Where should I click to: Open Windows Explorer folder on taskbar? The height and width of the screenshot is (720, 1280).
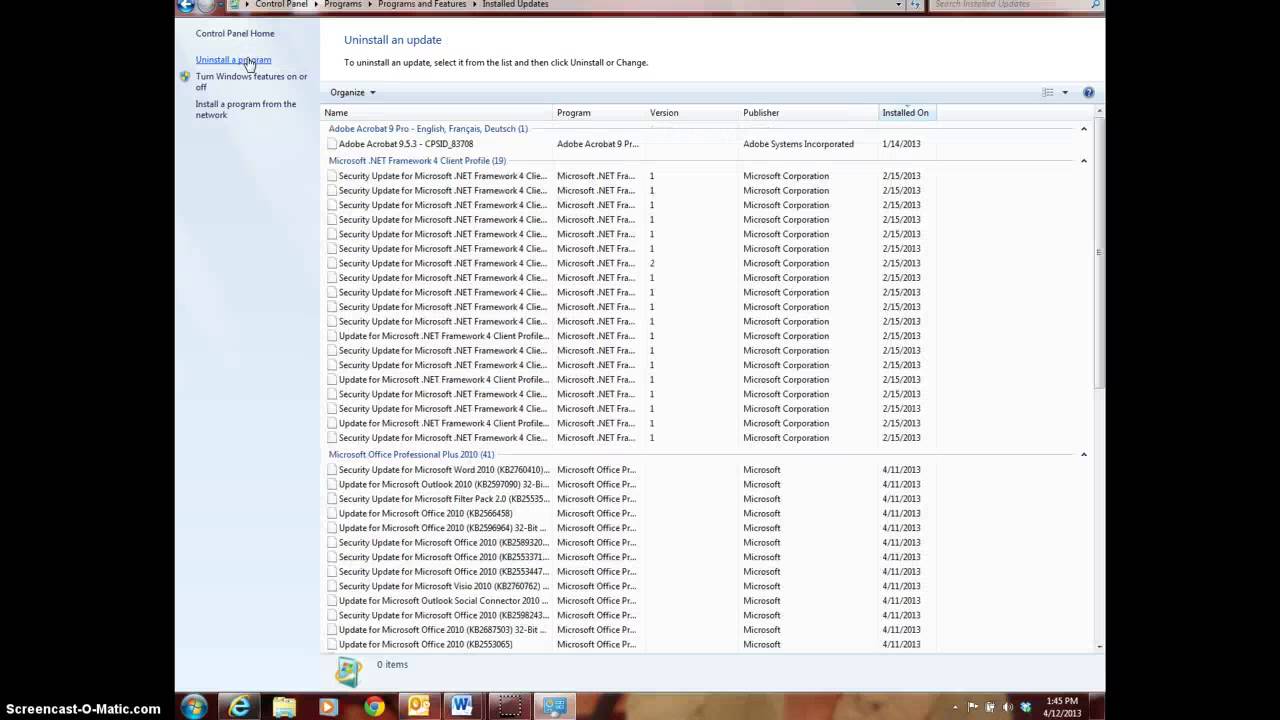284,707
